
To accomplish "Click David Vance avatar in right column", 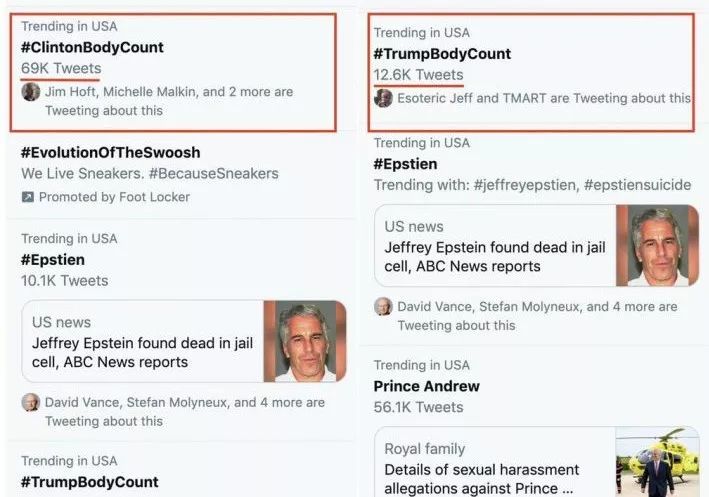I will [x=383, y=307].
